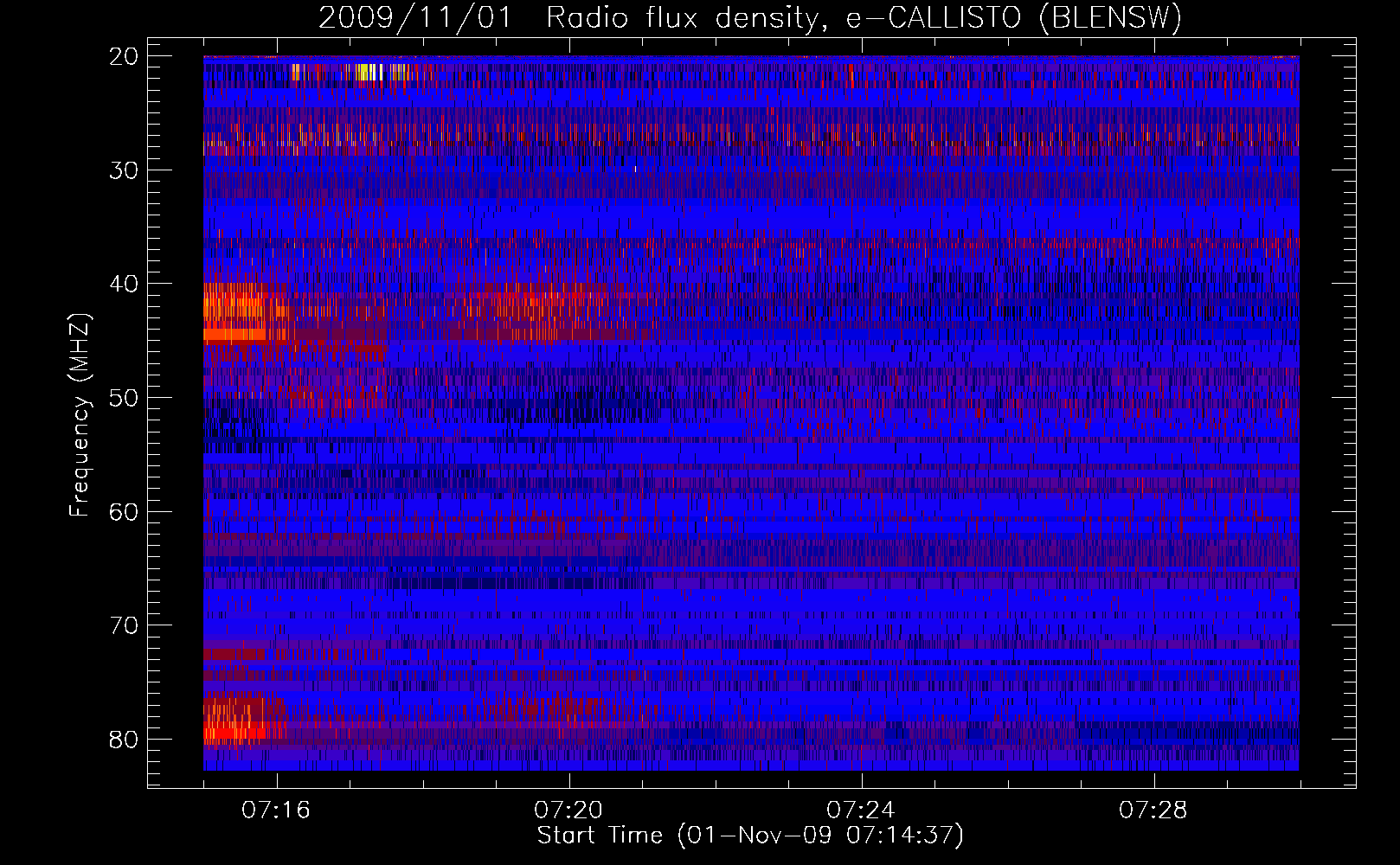
Task: Click the 07:20 time tick label
Action: pos(568,811)
